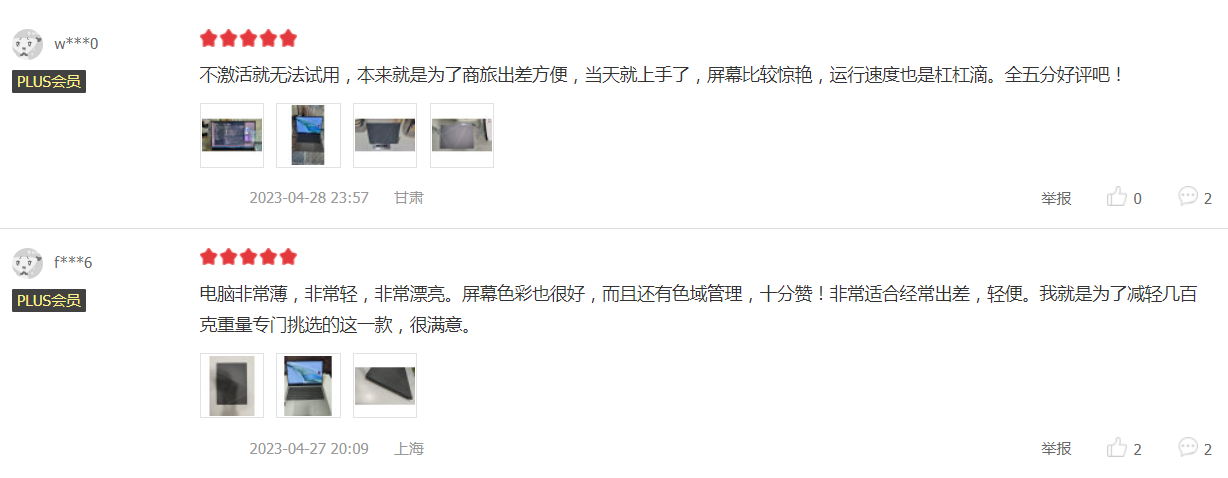Open comment bubble on w***0's review

(1188, 196)
